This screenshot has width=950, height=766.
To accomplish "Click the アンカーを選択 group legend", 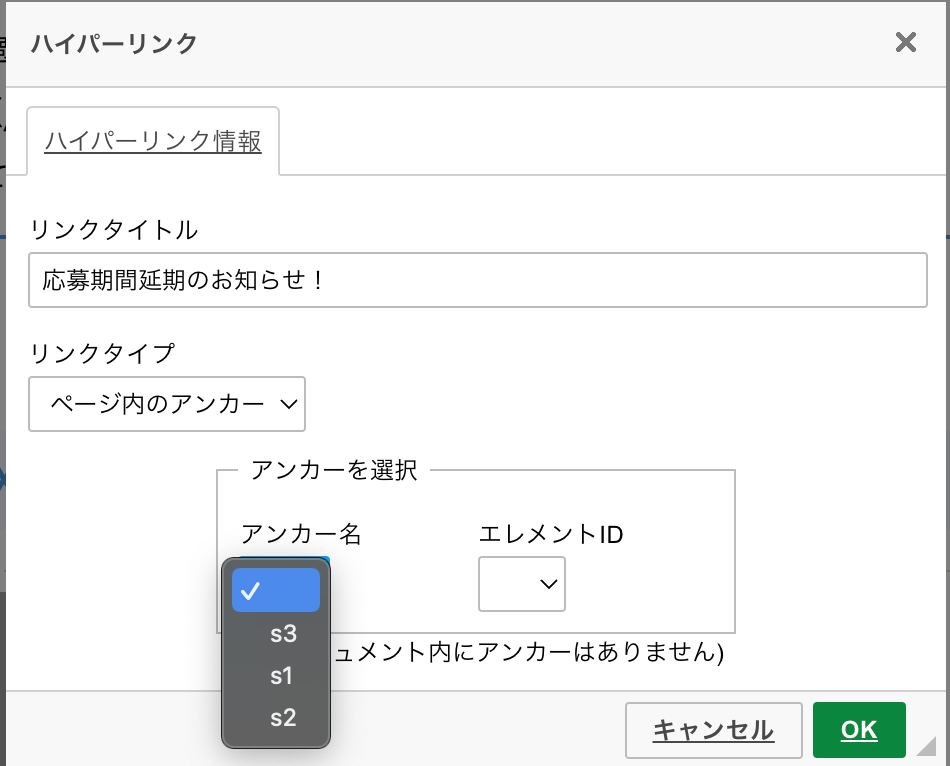I will click(333, 470).
